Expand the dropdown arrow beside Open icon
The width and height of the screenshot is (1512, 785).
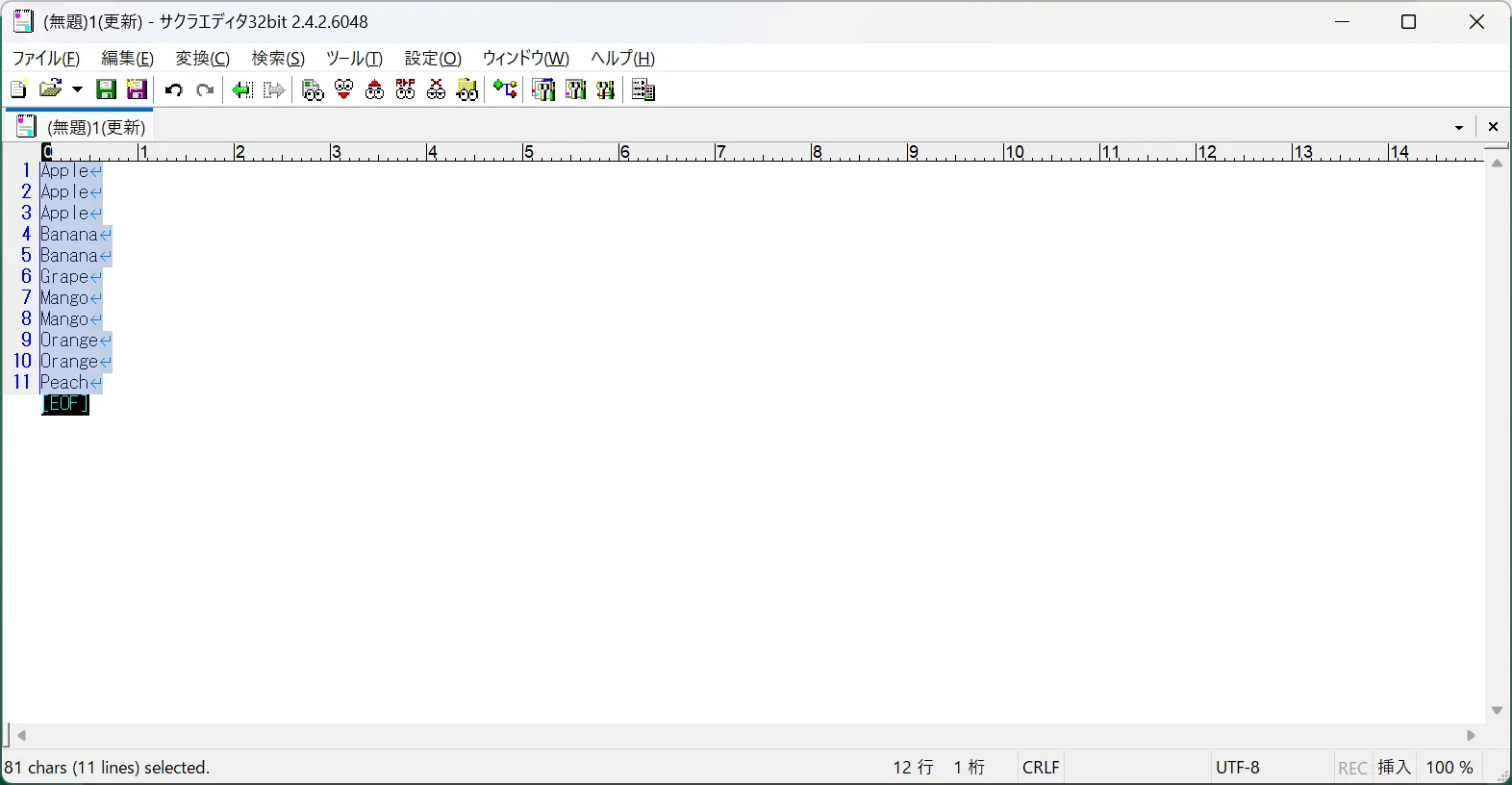tap(78, 90)
